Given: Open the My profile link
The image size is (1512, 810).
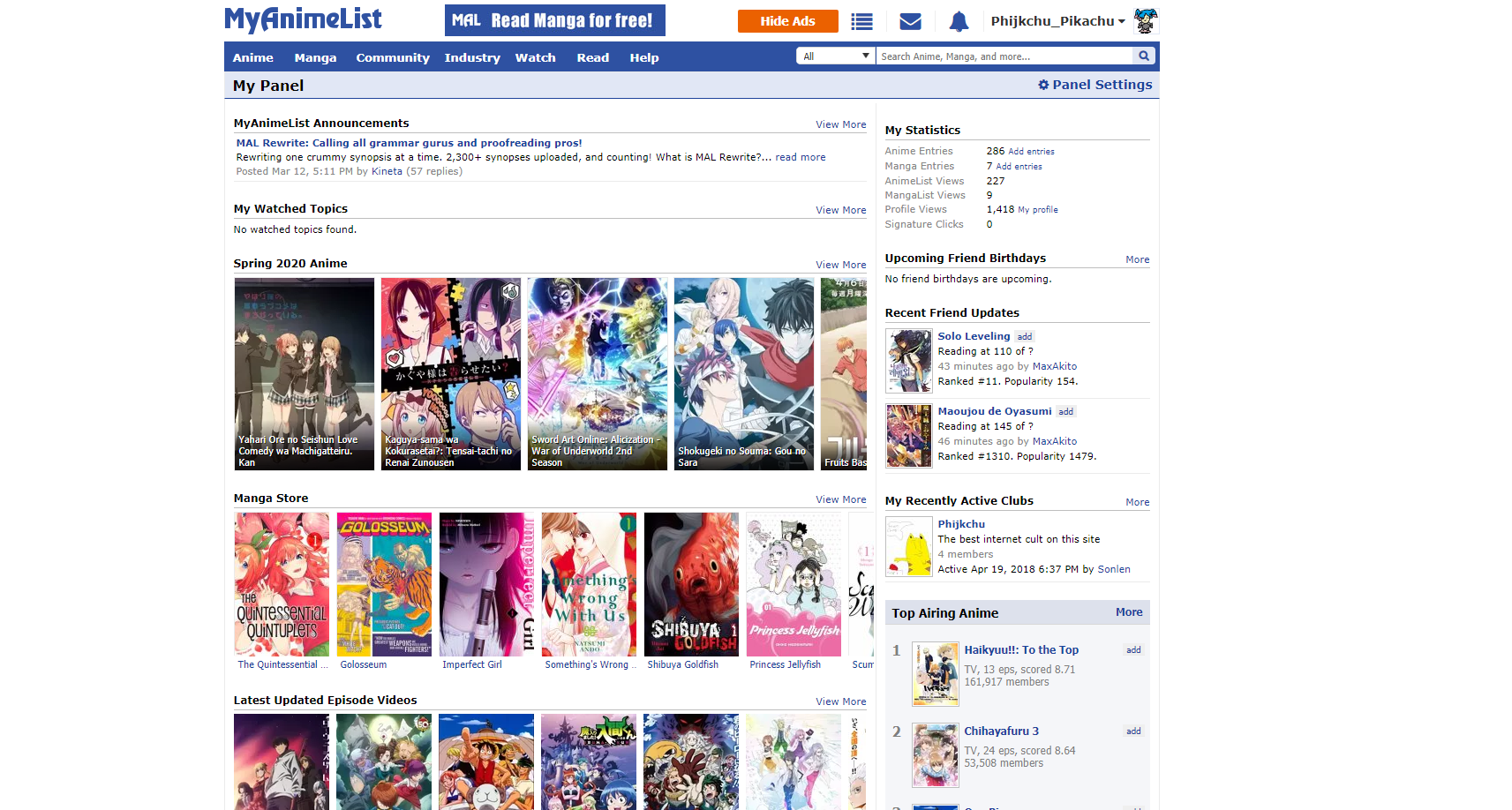Looking at the screenshot, I should (1038, 210).
